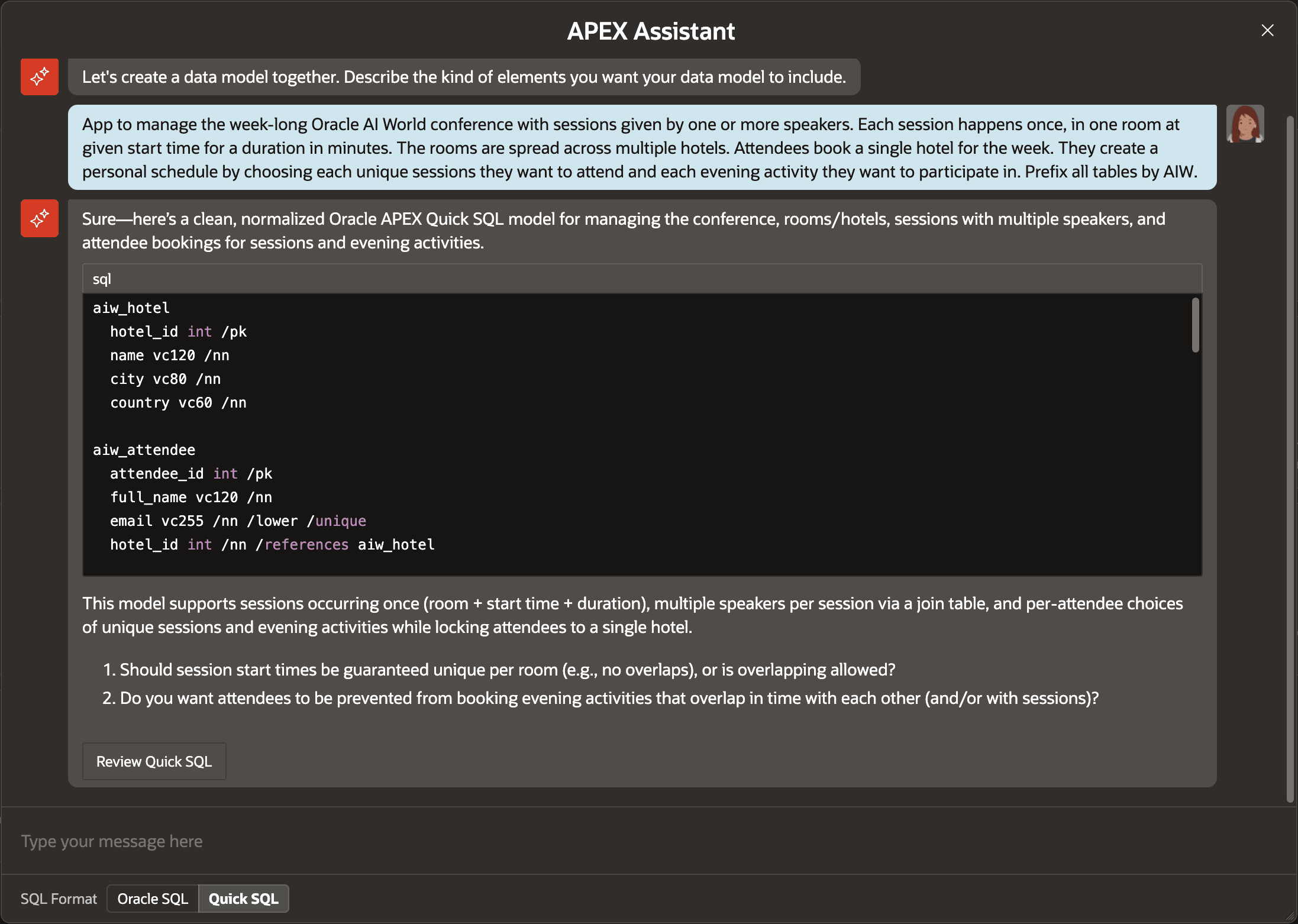Click the chat conversation's vertical scrollbar
This screenshot has width=1298, height=924.
[x=1290, y=458]
